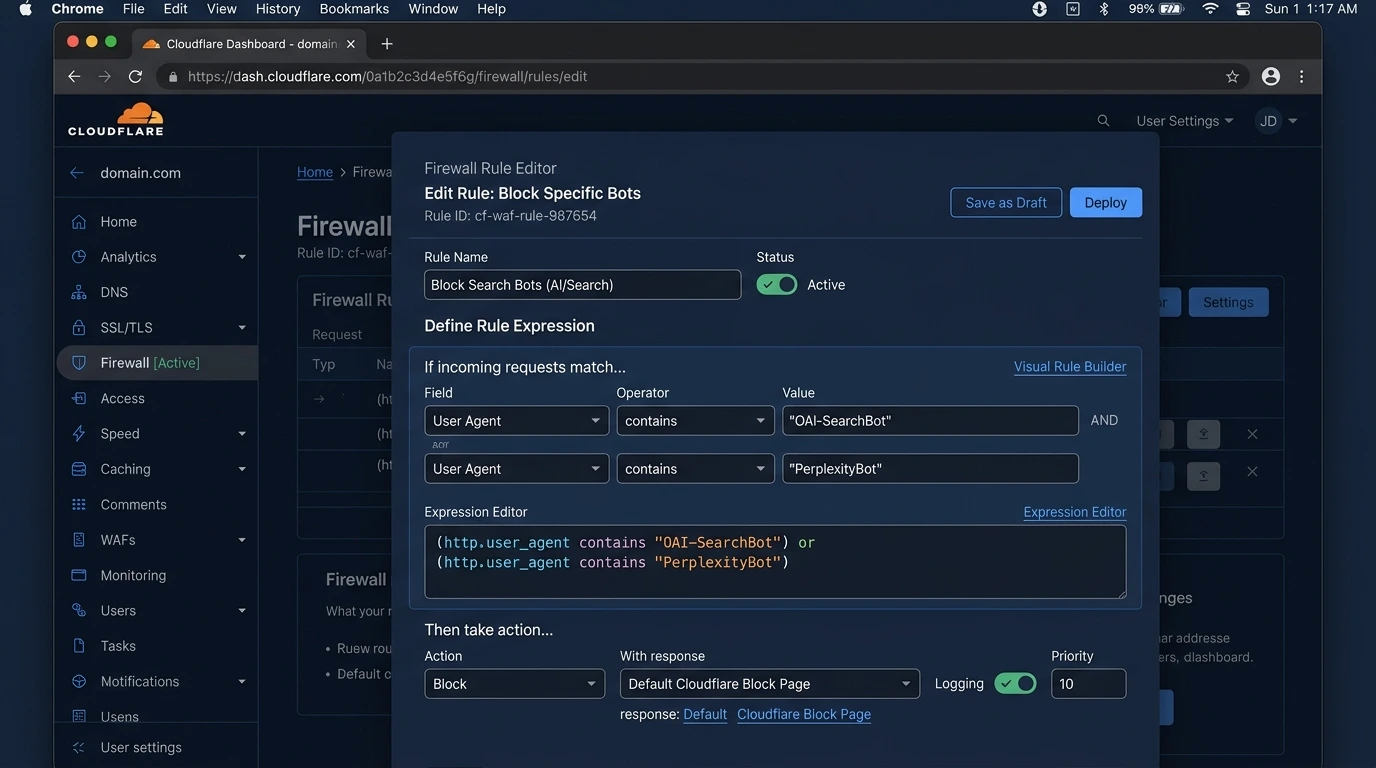Viewport: 1376px width, 768px height.
Task: Open the Visual Rule Builder link
Action: (x=1070, y=367)
